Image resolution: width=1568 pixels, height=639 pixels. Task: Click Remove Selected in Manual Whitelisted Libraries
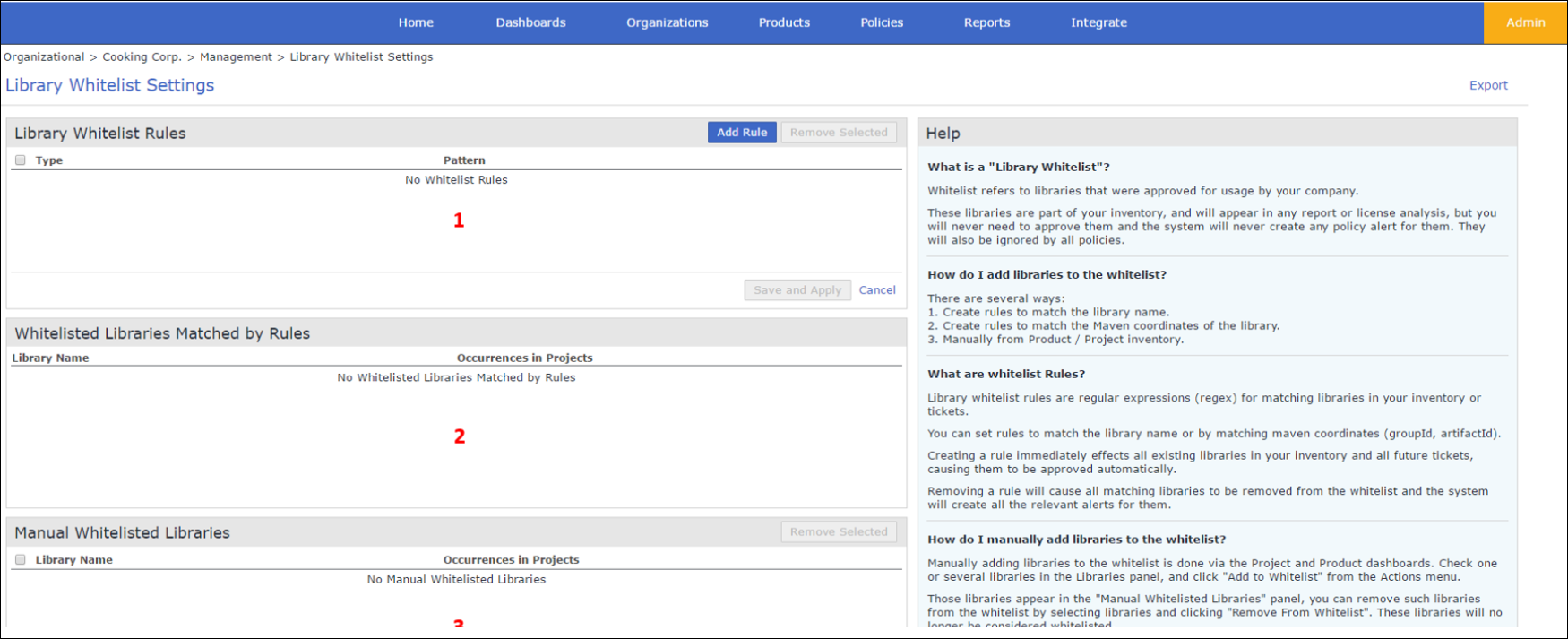839,532
